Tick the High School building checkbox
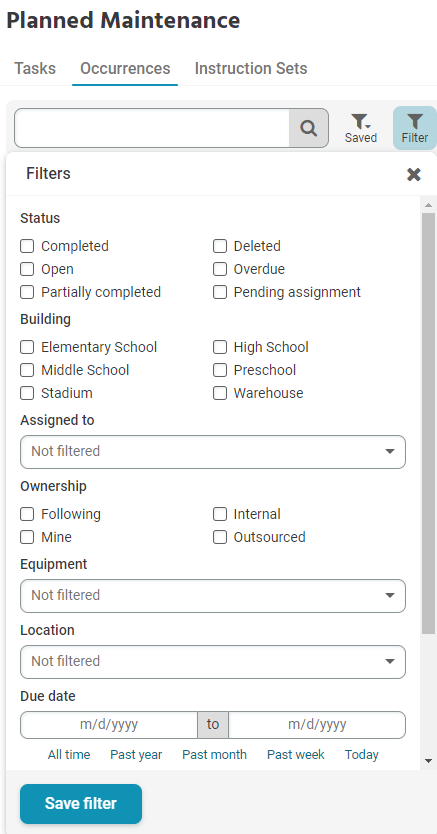The width and height of the screenshot is (437, 834). pyautogui.click(x=220, y=347)
